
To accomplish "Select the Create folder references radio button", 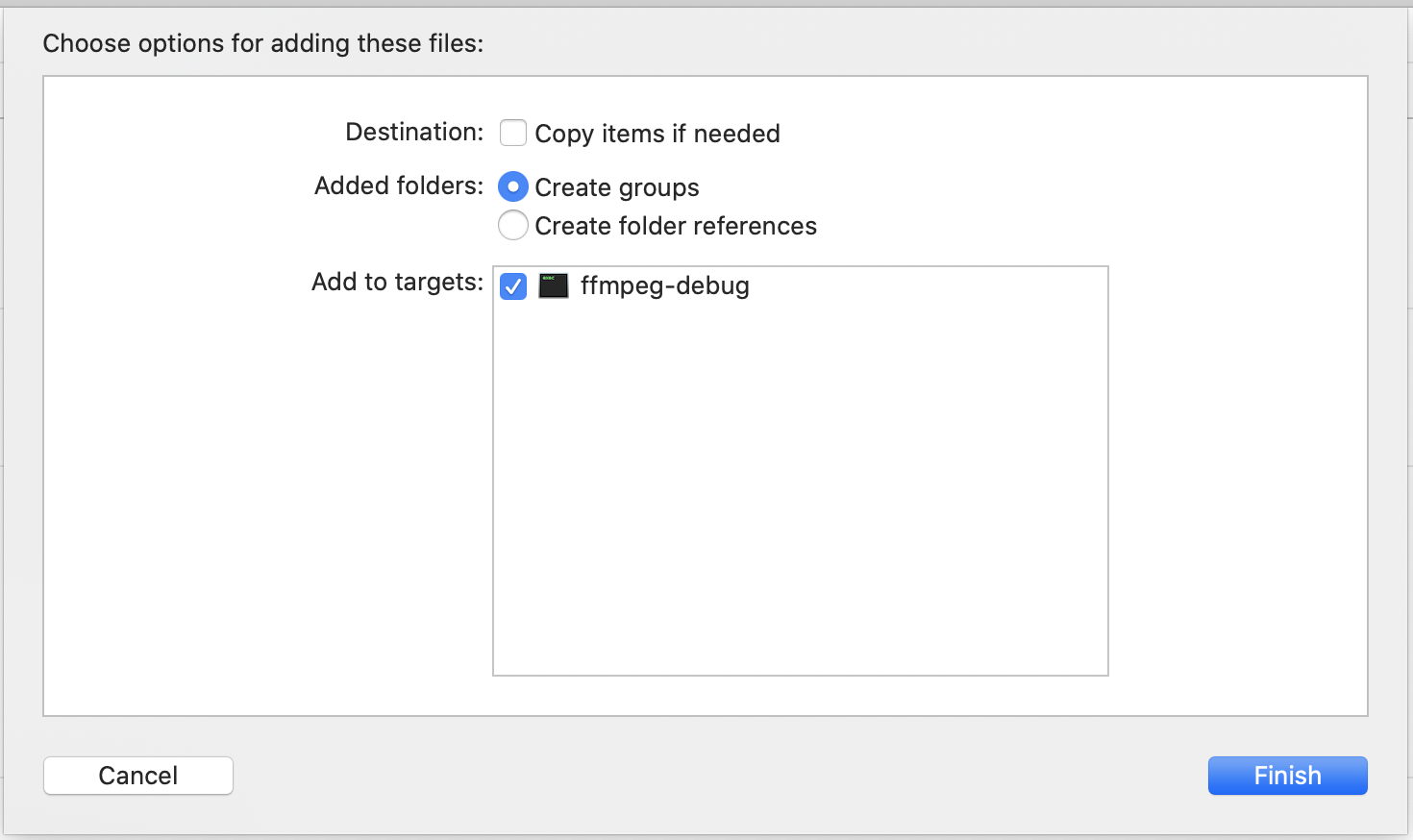I will [513, 225].
